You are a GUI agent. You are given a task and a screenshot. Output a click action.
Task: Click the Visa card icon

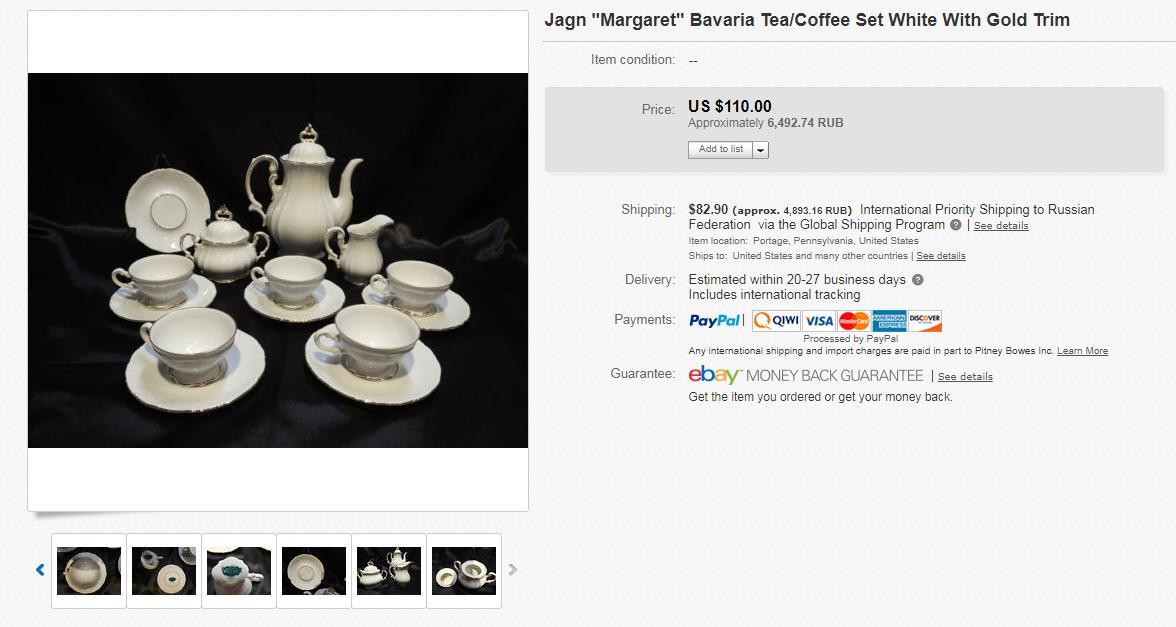tap(818, 321)
